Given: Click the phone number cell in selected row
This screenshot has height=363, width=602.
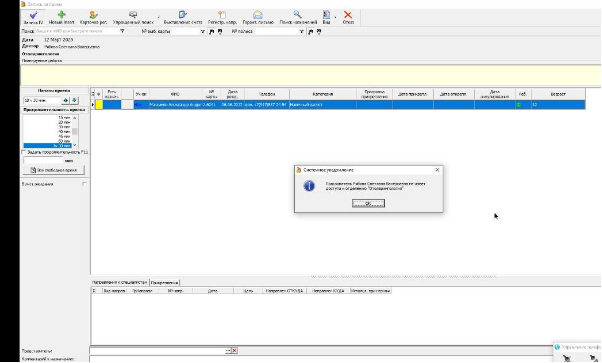Looking at the screenshot, I should point(267,104).
